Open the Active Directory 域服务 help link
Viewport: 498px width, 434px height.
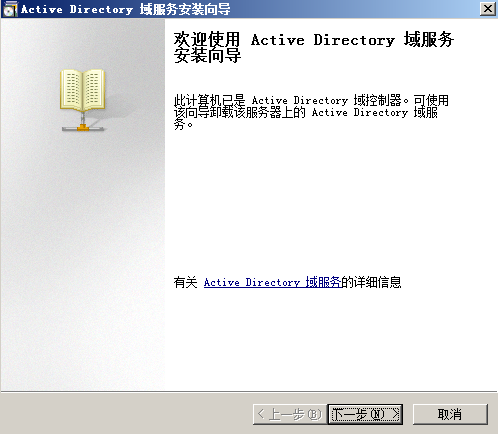coord(272,282)
